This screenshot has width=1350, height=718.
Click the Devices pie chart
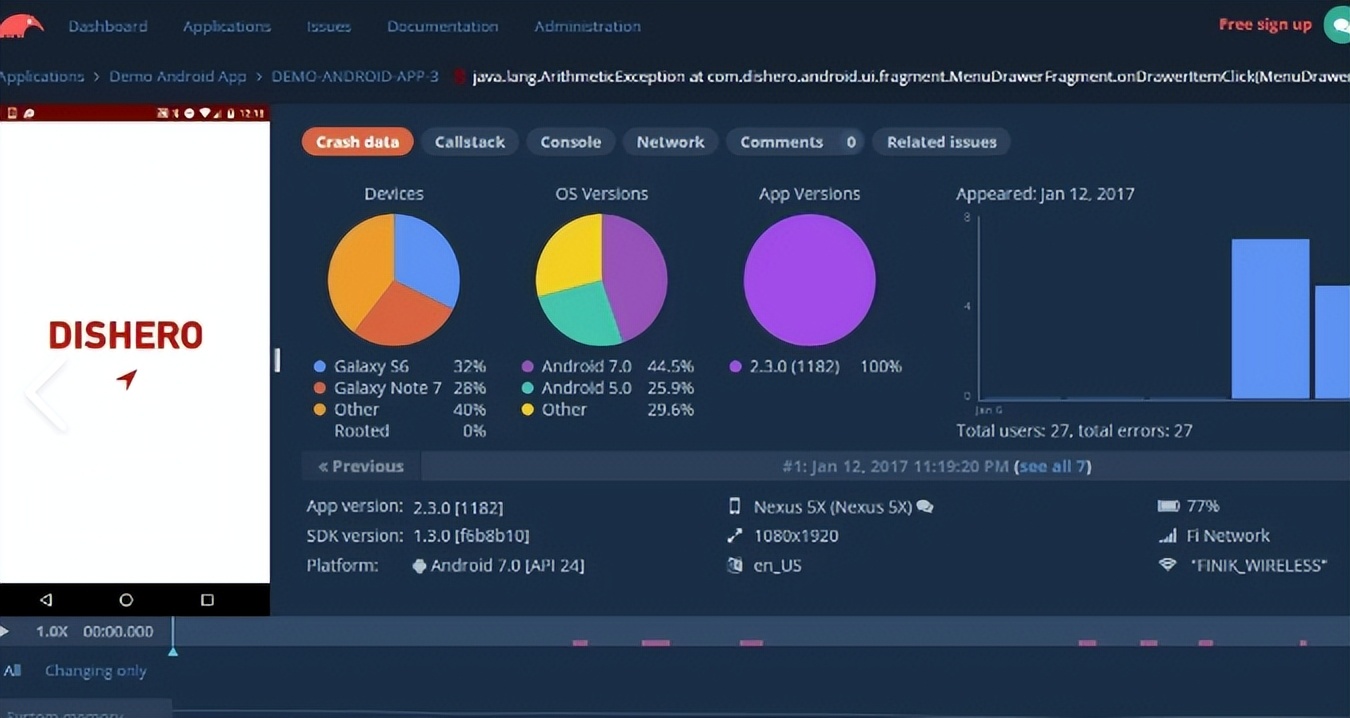394,280
